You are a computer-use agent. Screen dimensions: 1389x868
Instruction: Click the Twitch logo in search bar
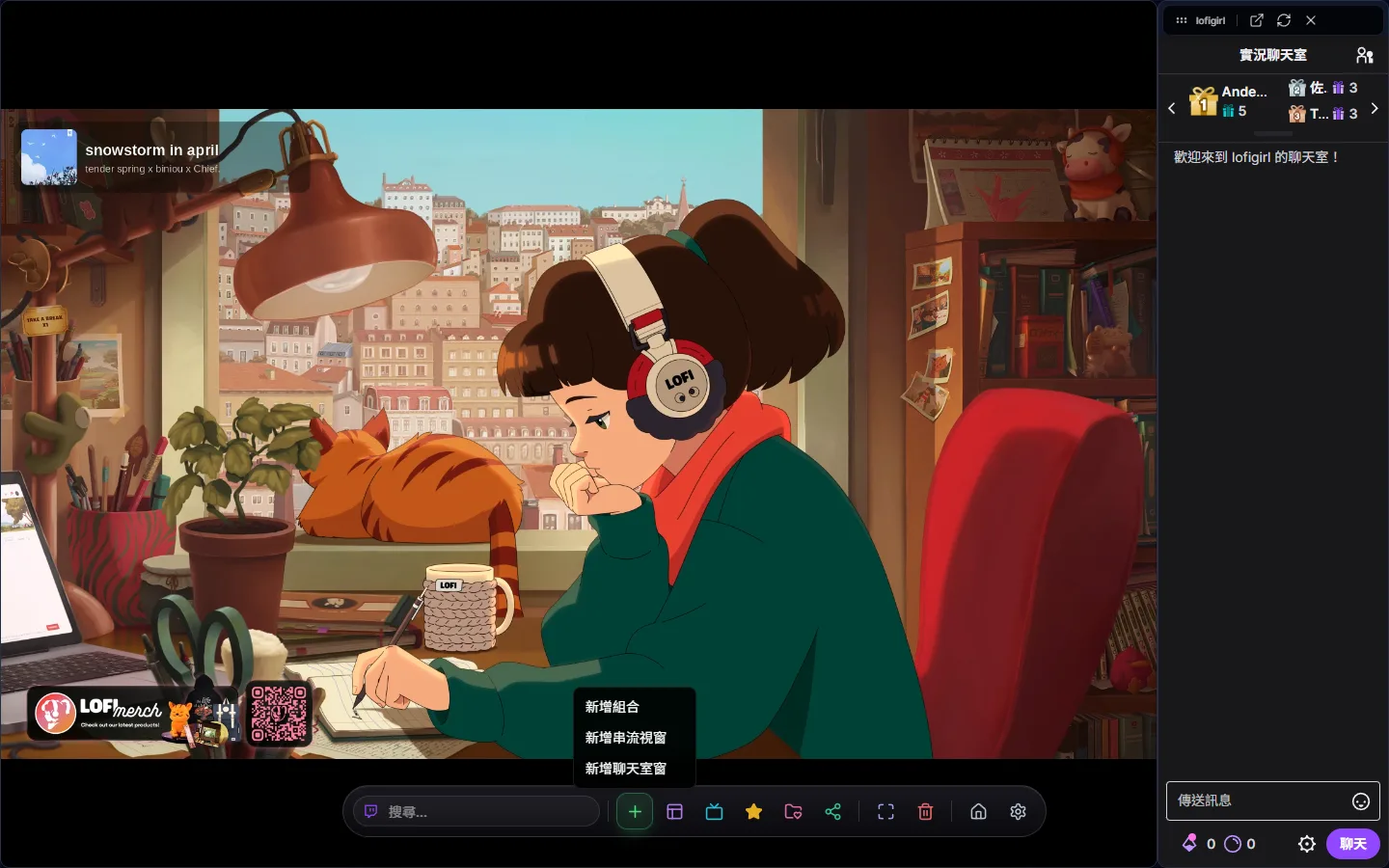click(x=370, y=812)
